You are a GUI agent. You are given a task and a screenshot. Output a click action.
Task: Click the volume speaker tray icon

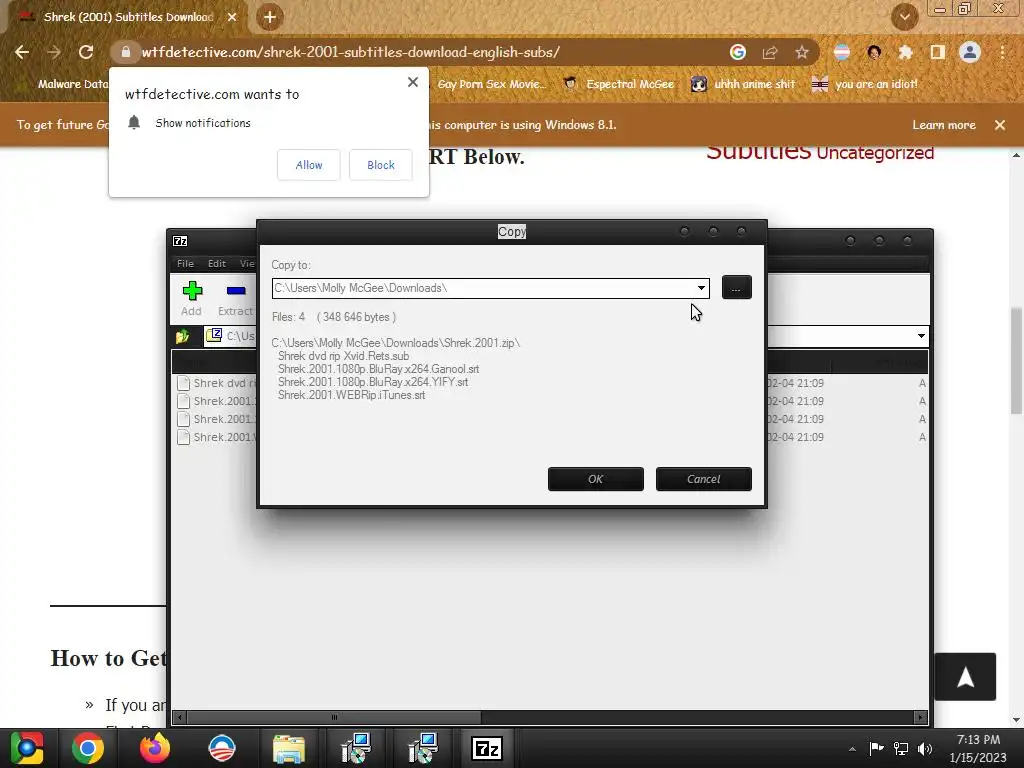coord(925,748)
